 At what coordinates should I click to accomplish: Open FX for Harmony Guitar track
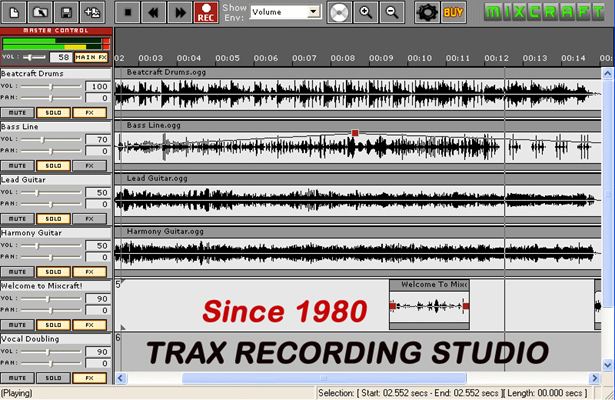coord(89,271)
